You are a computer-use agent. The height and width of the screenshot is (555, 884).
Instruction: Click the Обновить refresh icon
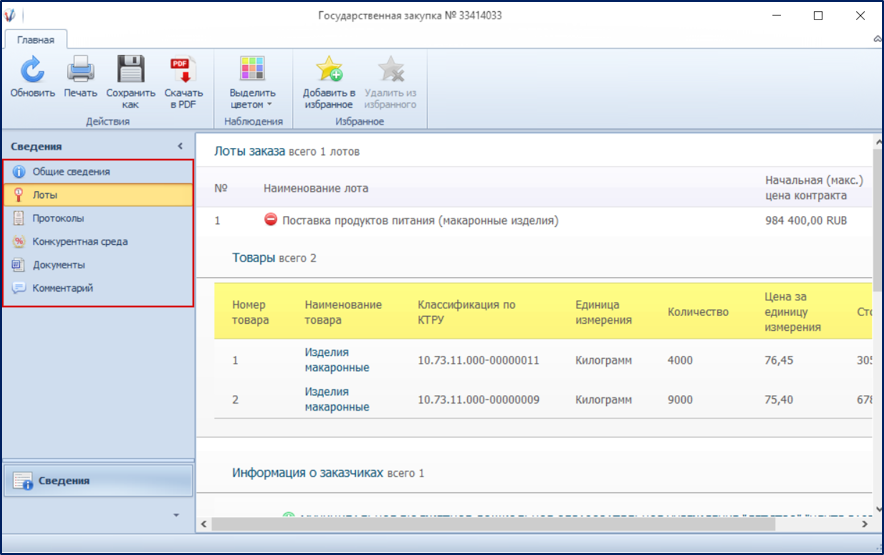32,69
